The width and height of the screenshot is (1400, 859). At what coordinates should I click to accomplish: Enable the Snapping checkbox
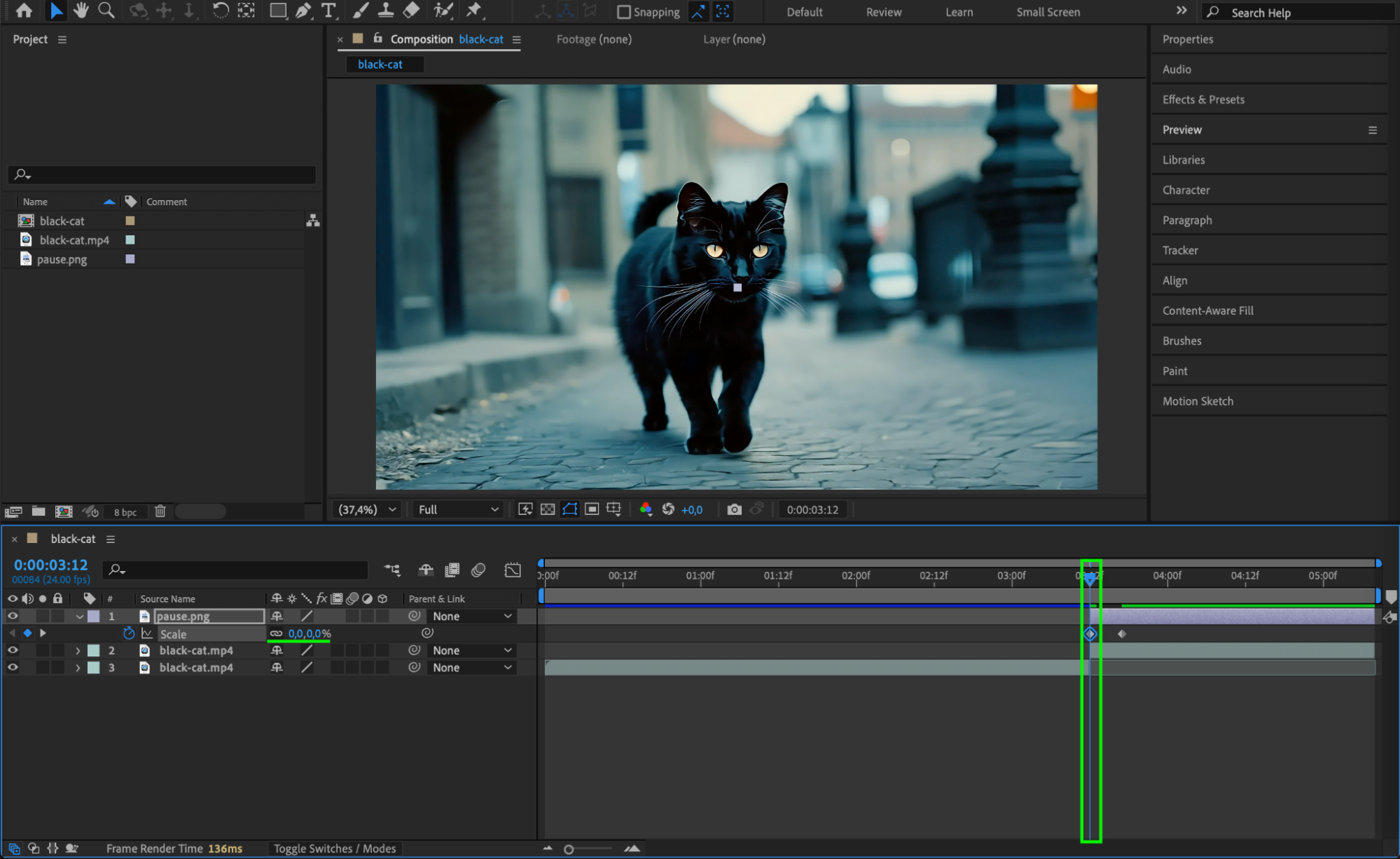point(623,12)
